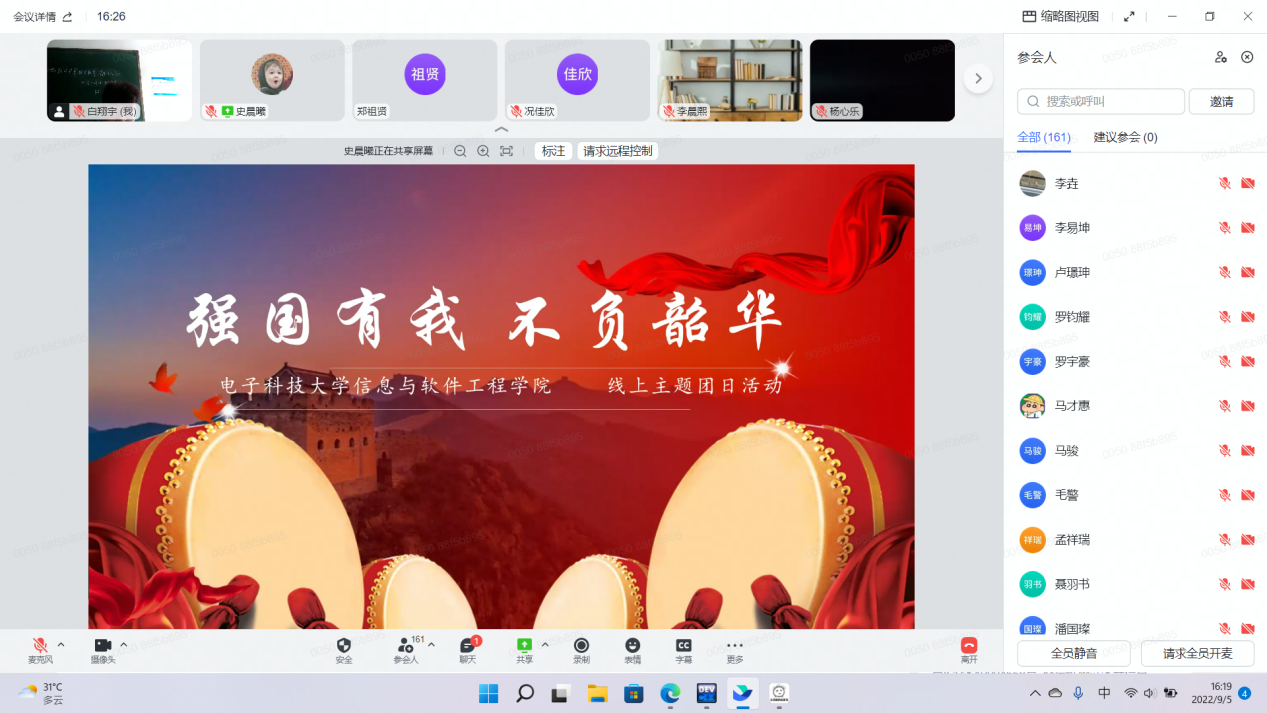Start recording with the 录制 button
This screenshot has width=1267, height=713.
(581, 646)
